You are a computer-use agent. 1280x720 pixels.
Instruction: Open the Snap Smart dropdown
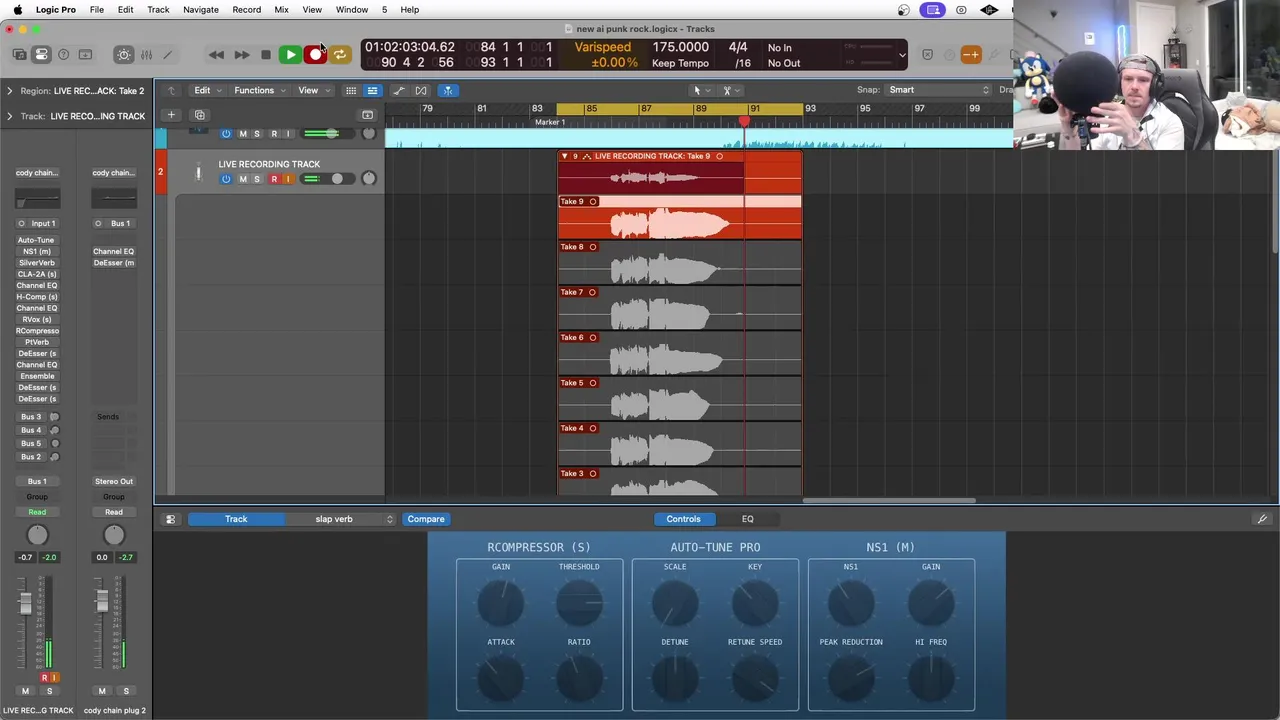(x=938, y=90)
